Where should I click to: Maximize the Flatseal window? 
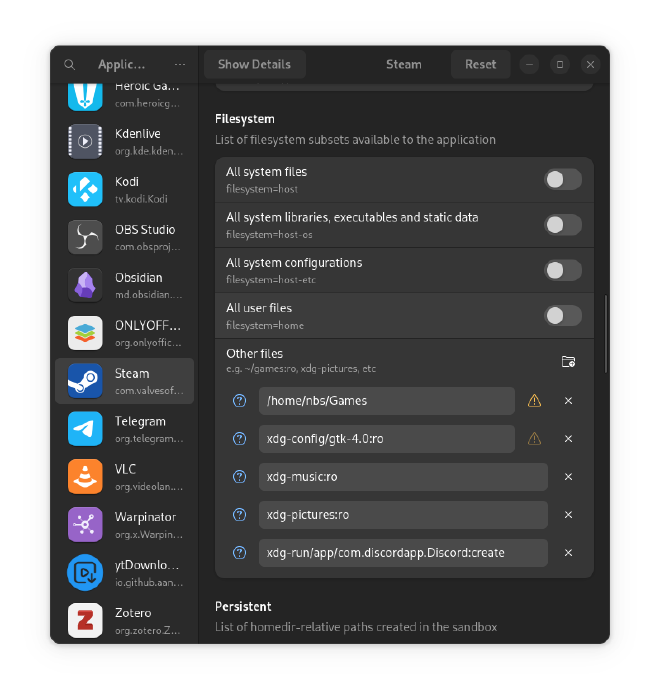(x=560, y=65)
